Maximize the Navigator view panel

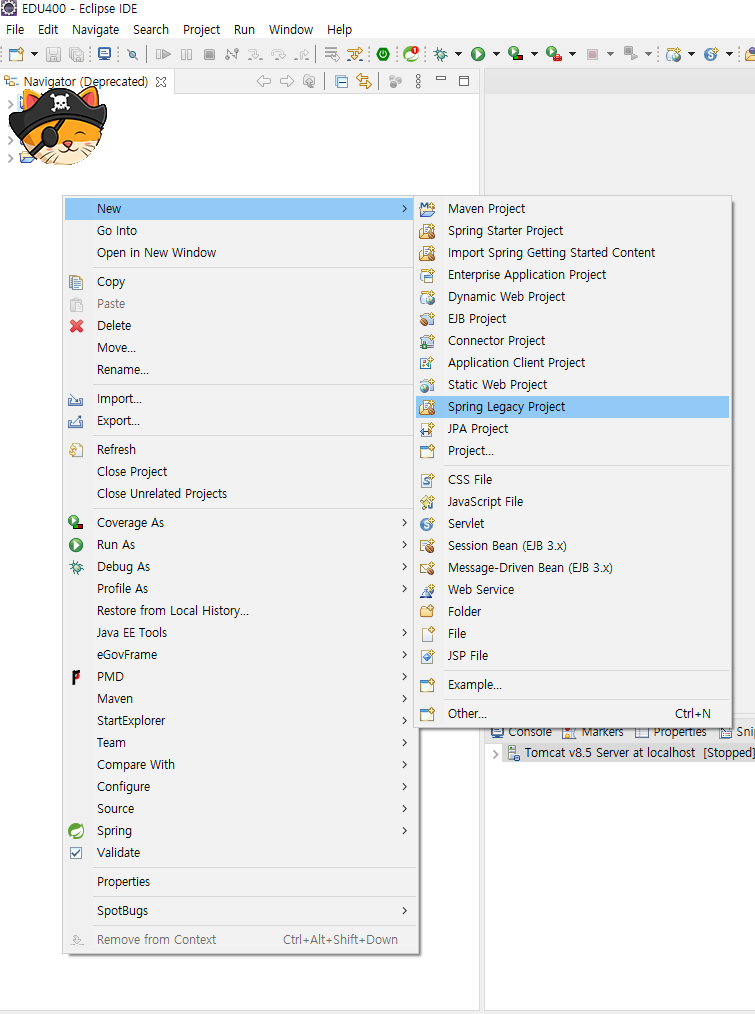click(464, 81)
